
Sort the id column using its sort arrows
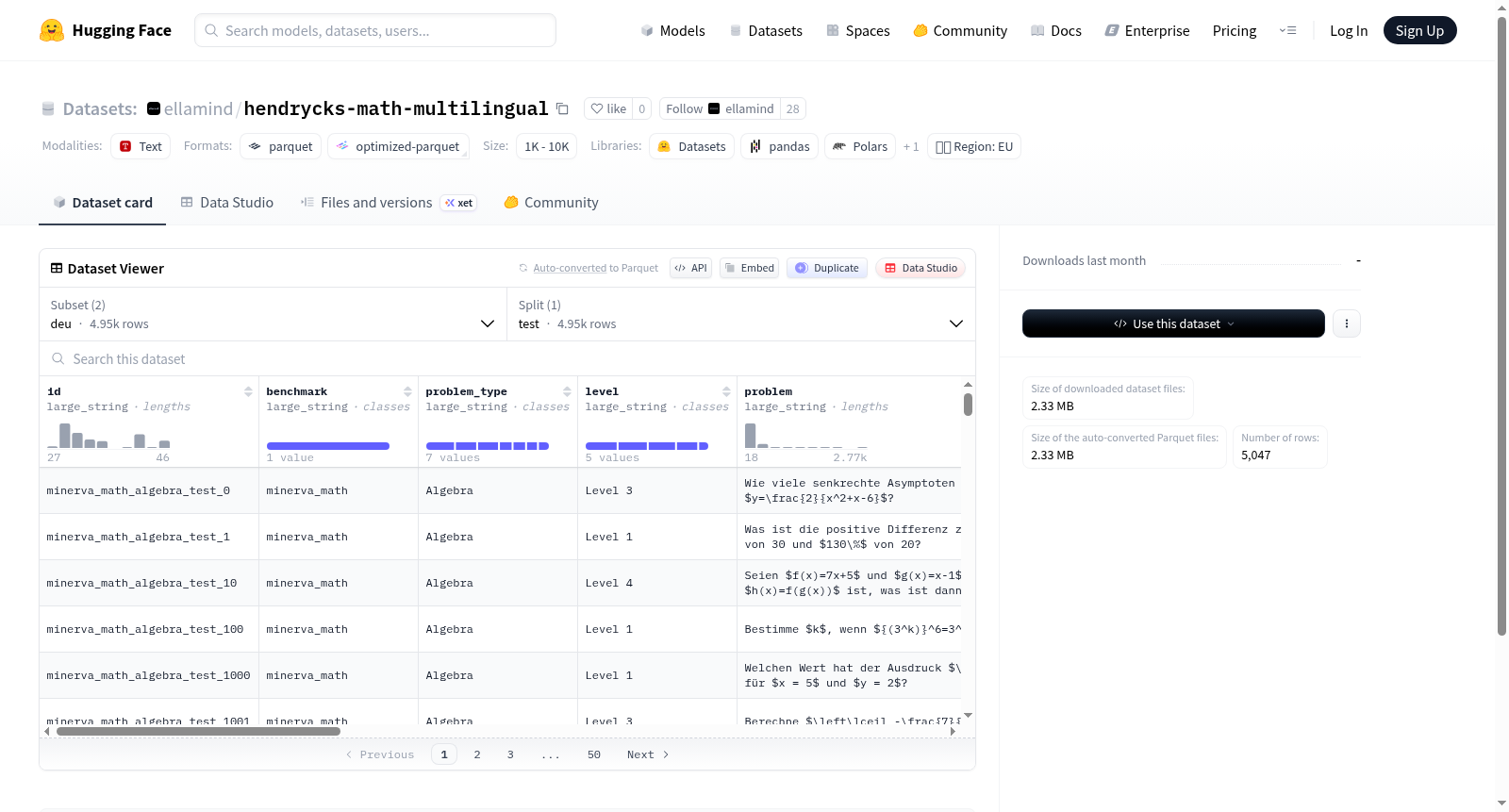pos(248,391)
